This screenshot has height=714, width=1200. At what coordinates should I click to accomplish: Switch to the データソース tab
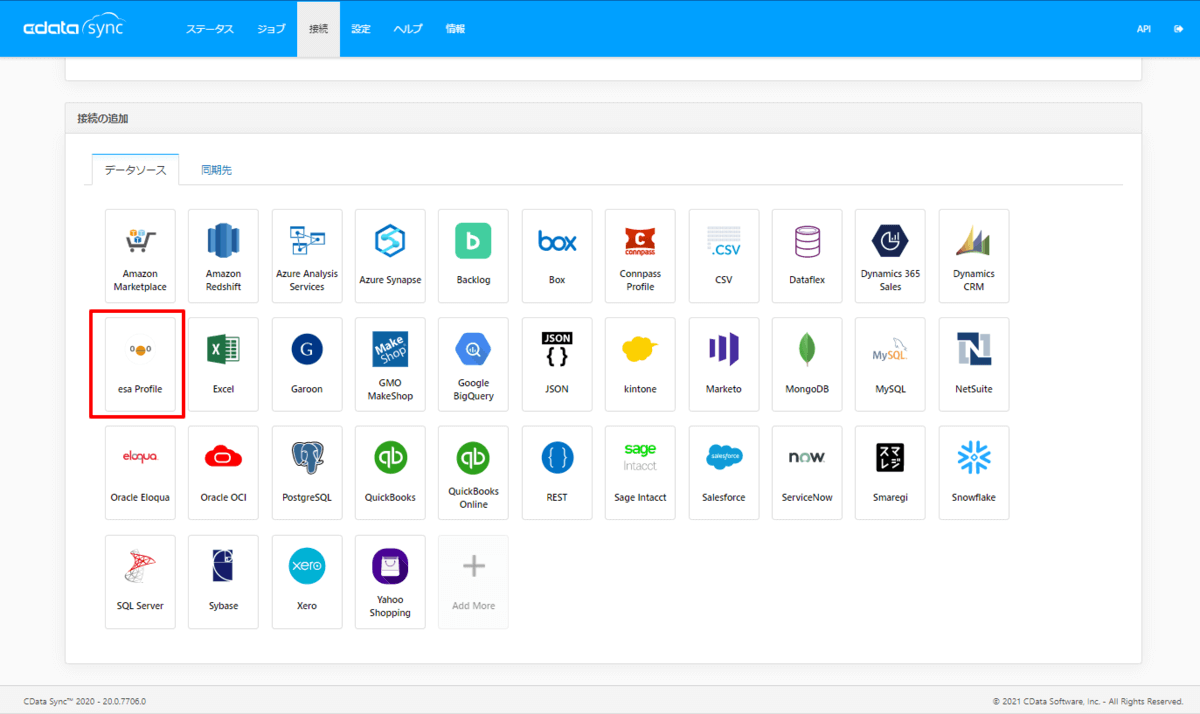(135, 170)
